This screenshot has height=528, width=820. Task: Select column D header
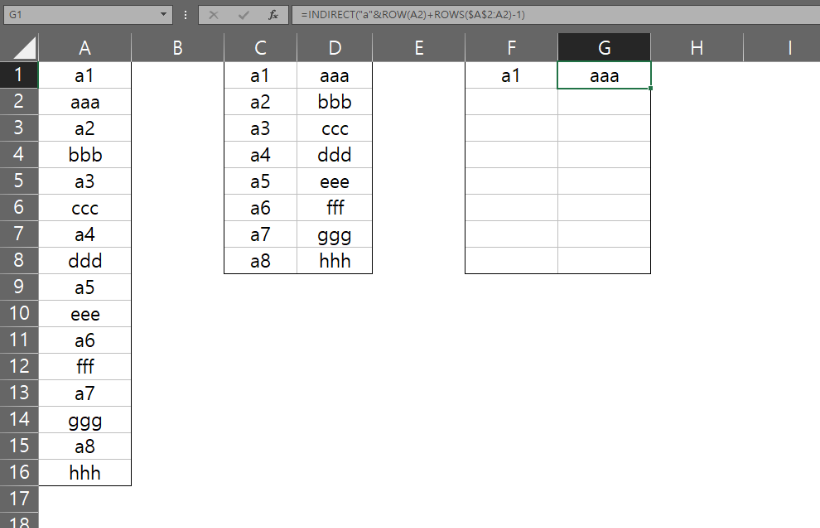tap(335, 48)
